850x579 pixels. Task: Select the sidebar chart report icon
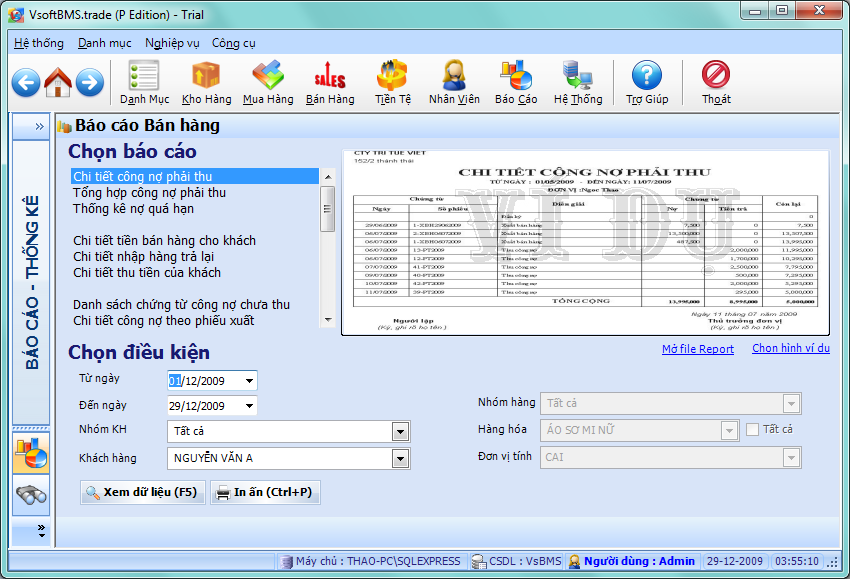(x=31, y=453)
